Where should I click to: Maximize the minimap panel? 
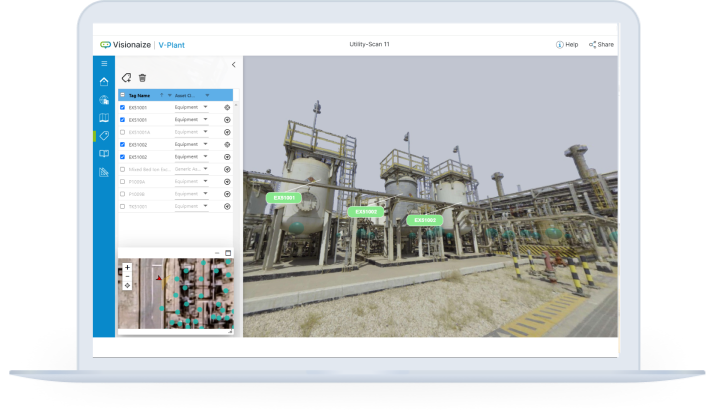click(228, 252)
